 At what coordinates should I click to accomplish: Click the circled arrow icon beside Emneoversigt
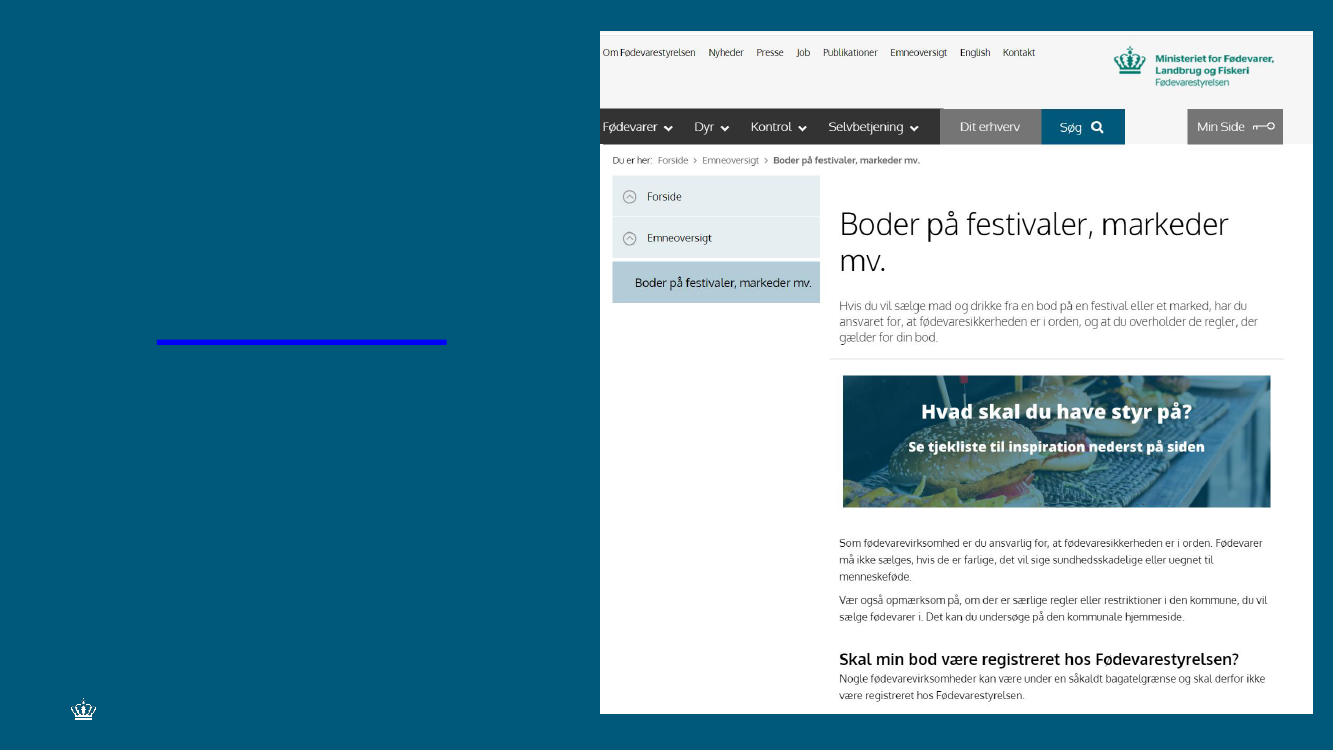629,239
